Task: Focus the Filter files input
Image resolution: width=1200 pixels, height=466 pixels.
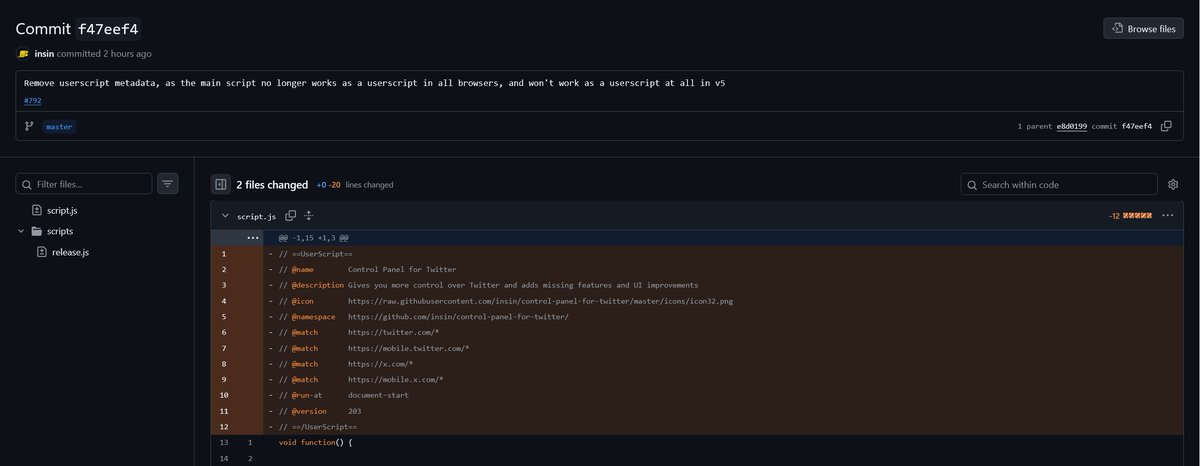Action: [x=84, y=184]
